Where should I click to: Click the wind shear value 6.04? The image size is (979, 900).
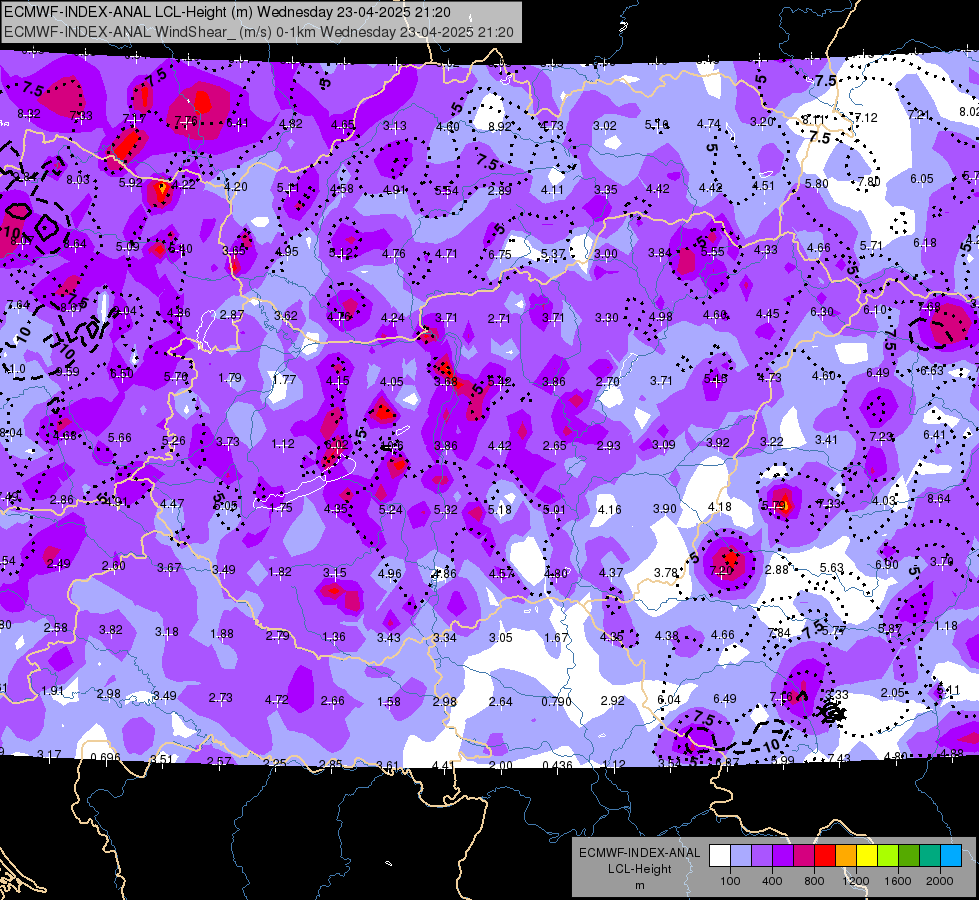pos(669,700)
